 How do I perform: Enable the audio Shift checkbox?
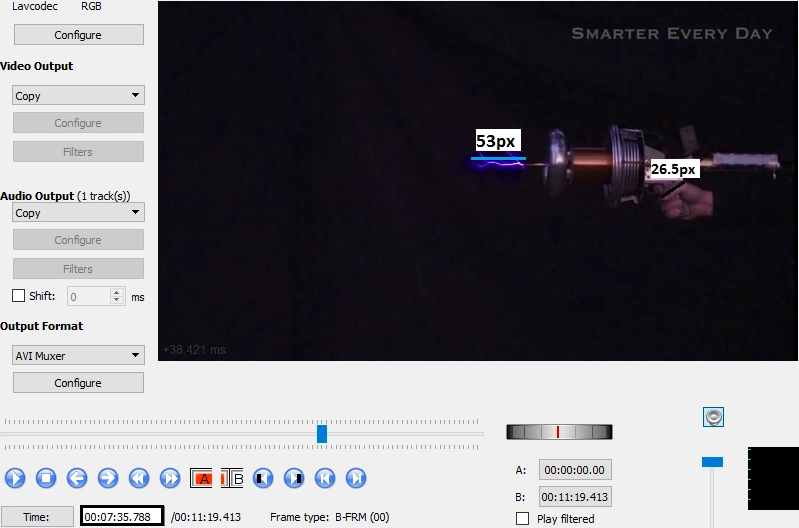(18, 296)
